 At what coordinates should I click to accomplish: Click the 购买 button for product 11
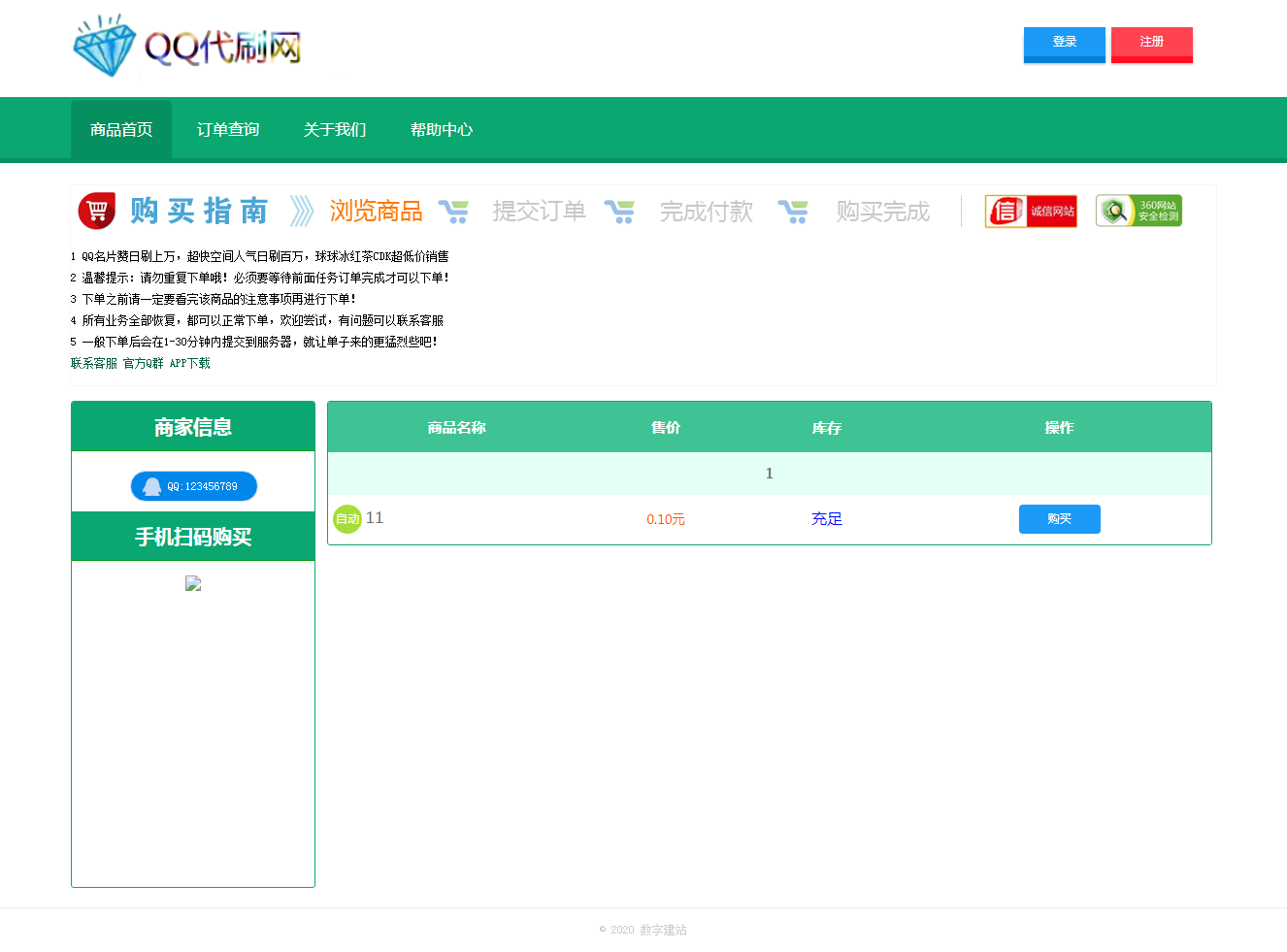[1060, 519]
